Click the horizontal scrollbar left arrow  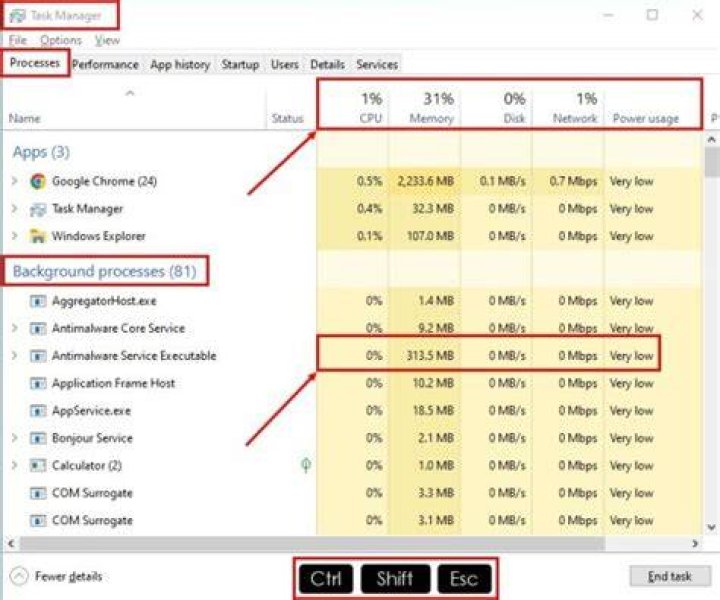coord(11,544)
